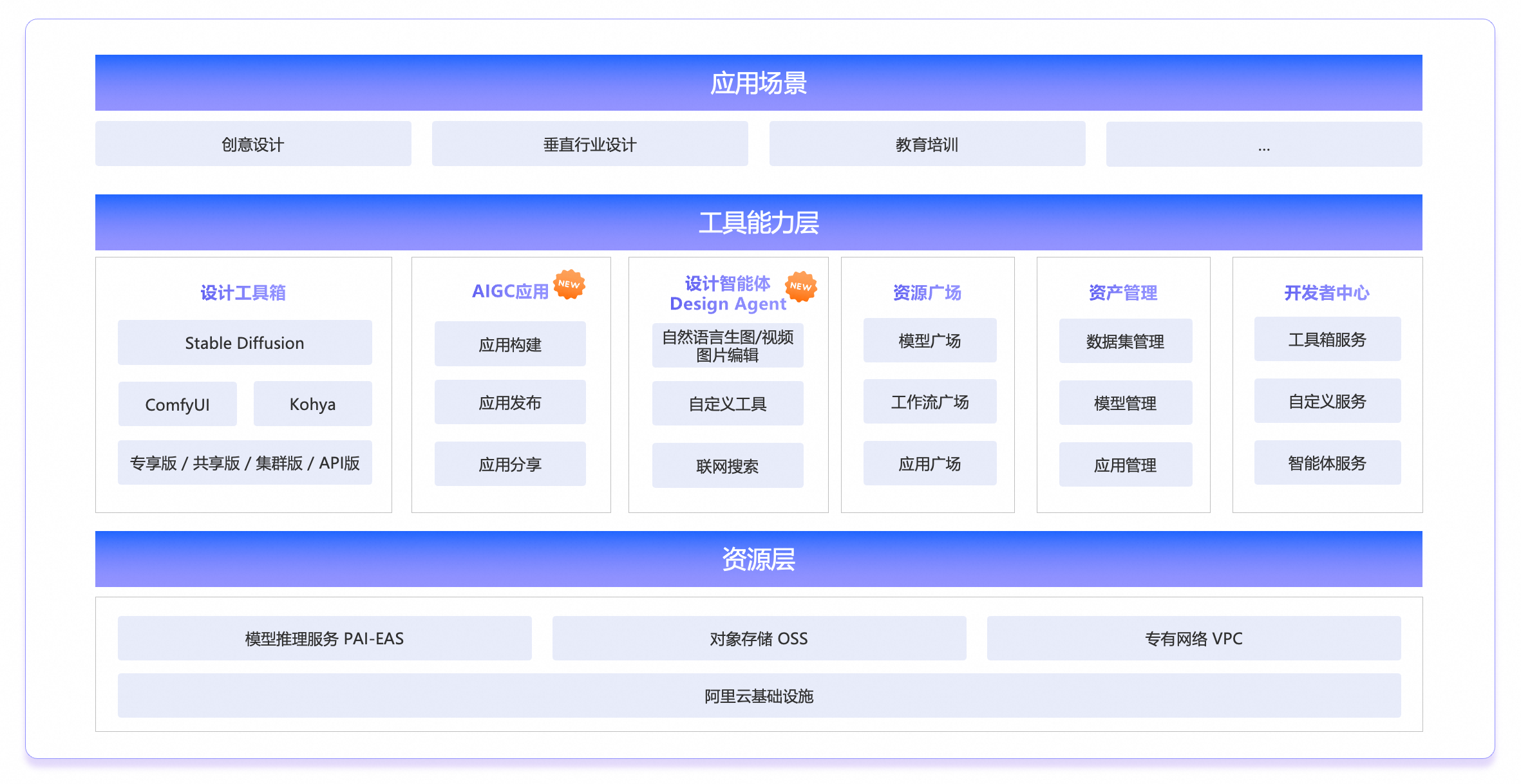The width and height of the screenshot is (1521, 784).
Task: Open the 创意设计 scenario box
Action: tap(253, 144)
